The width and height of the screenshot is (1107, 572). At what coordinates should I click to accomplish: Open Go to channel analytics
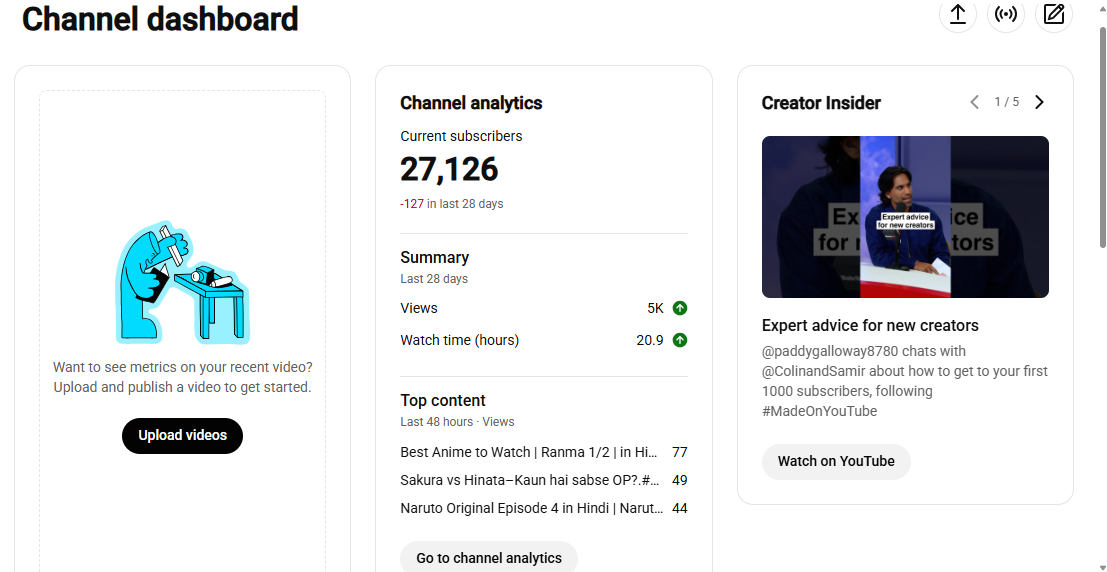point(489,557)
